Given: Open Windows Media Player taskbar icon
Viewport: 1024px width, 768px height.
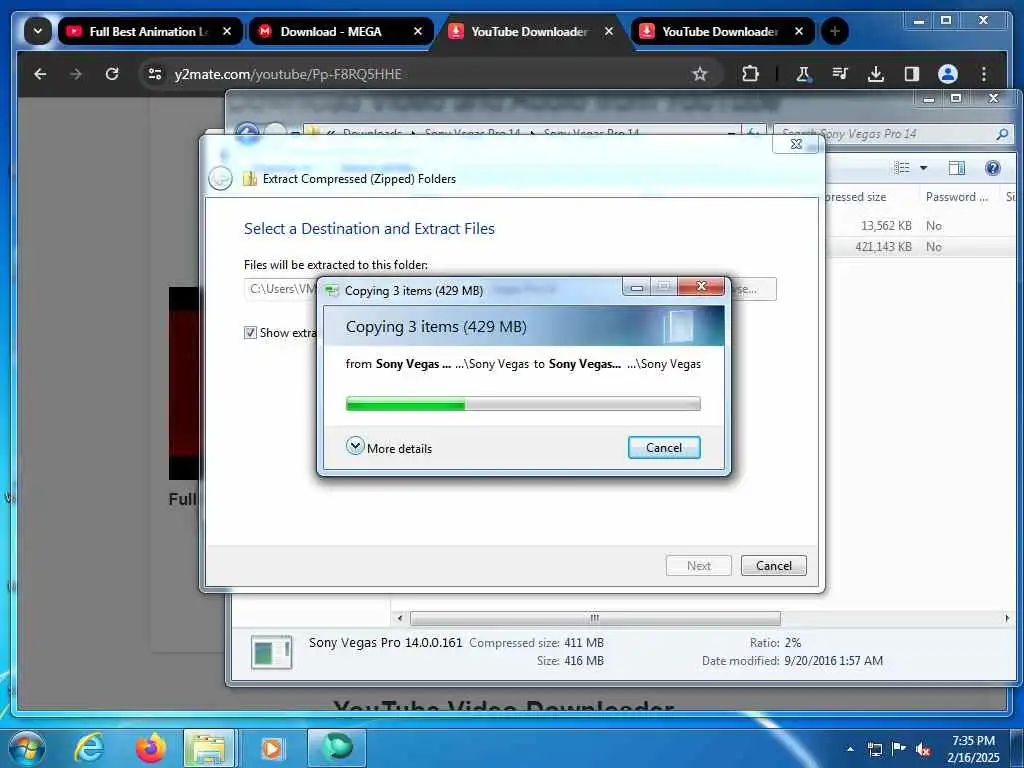Looking at the screenshot, I should pyautogui.click(x=271, y=748).
